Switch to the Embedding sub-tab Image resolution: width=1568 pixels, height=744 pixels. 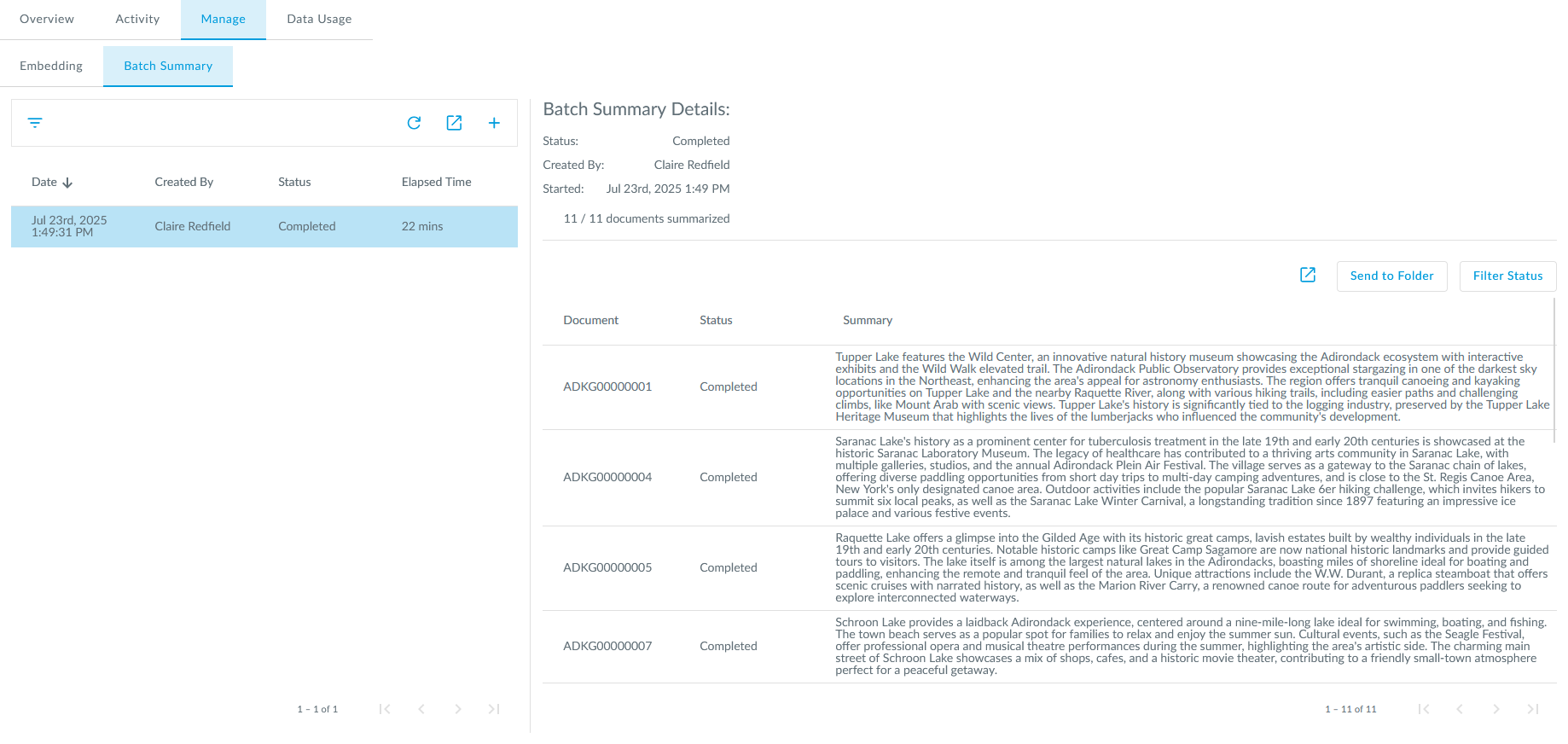point(51,66)
